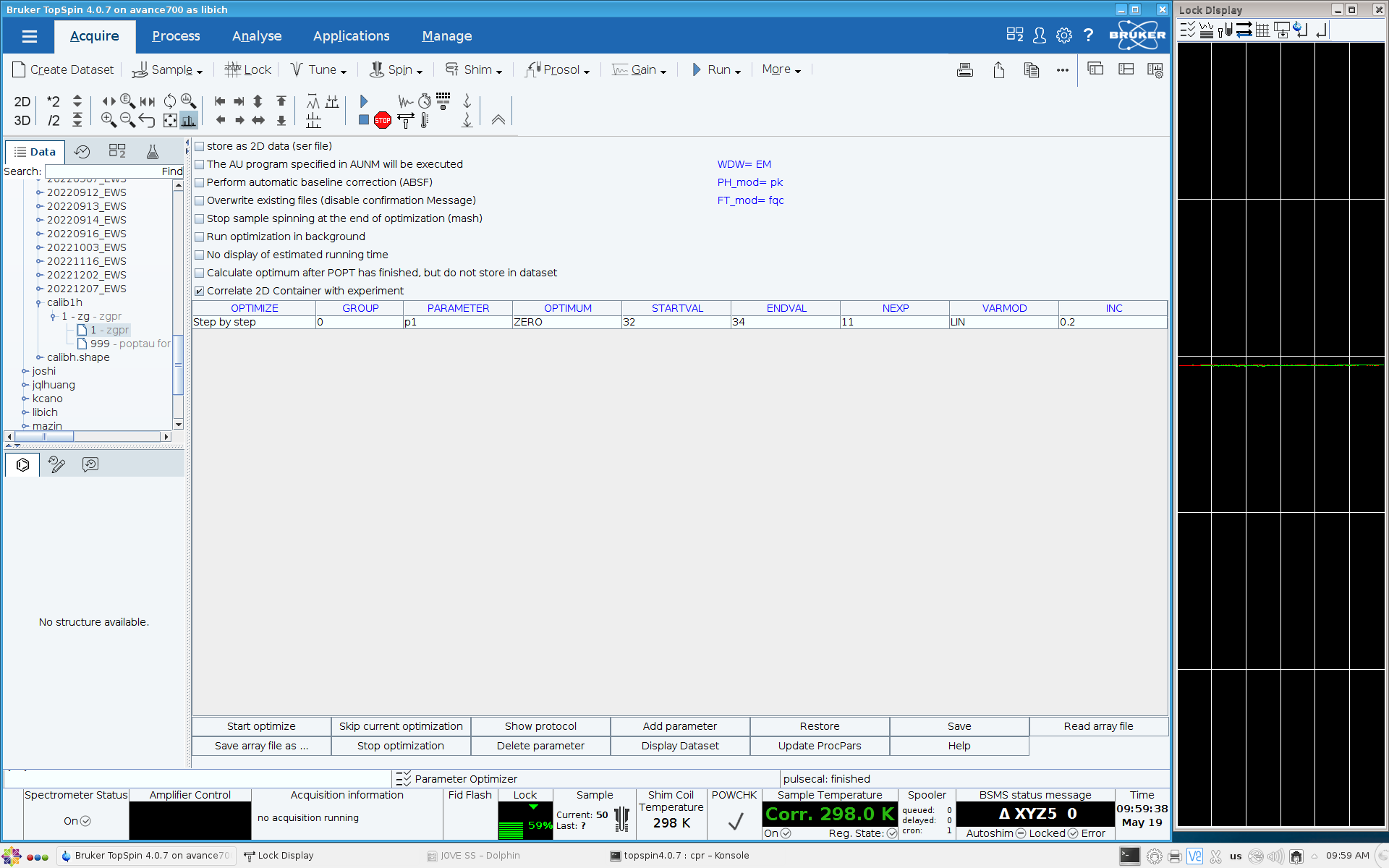
Task: Click the dataset Search input field
Action: click(103, 171)
